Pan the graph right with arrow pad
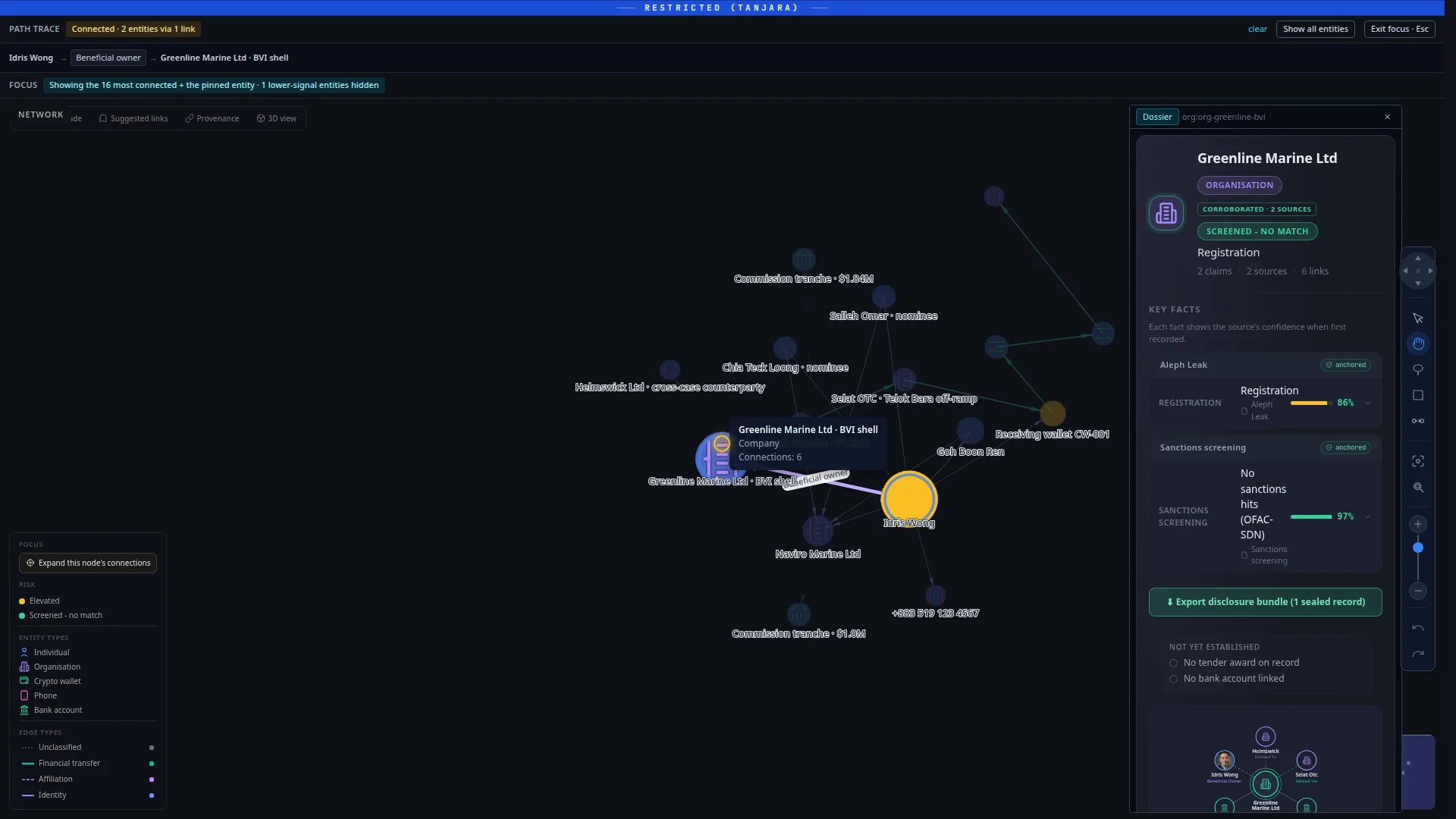The width and height of the screenshot is (1456, 819). point(1430,271)
